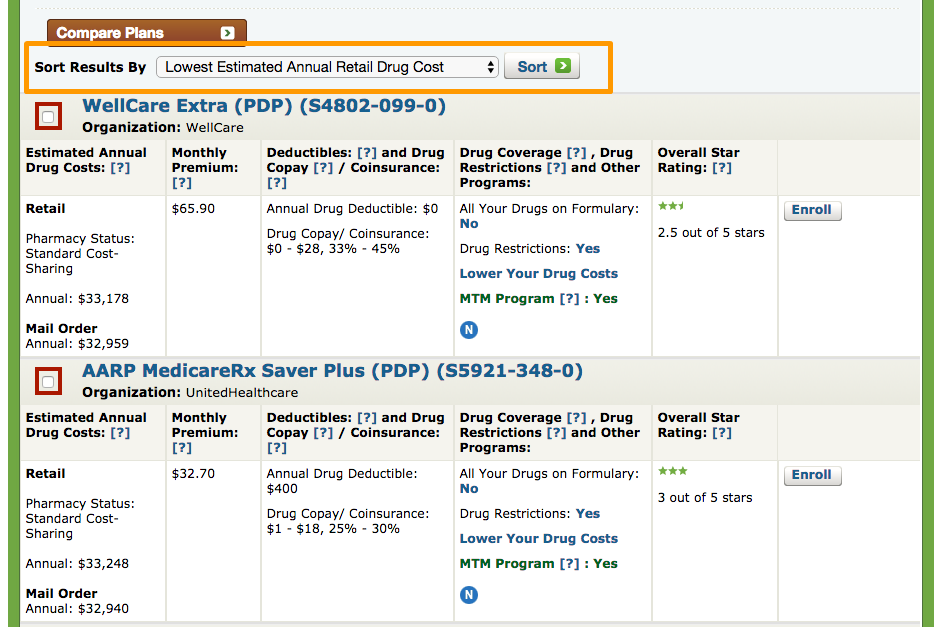Click WellCare retail annual cost $33,178
This screenshot has width=941, height=627.
(103, 299)
